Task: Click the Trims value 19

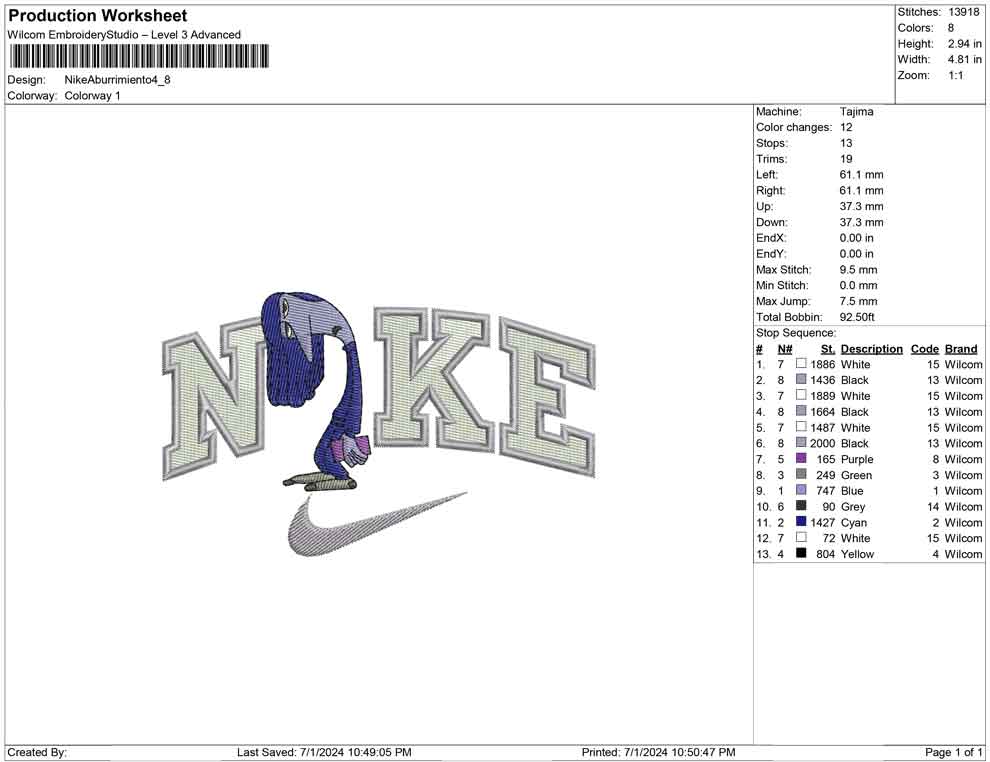Action: pyautogui.click(x=846, y=158)
